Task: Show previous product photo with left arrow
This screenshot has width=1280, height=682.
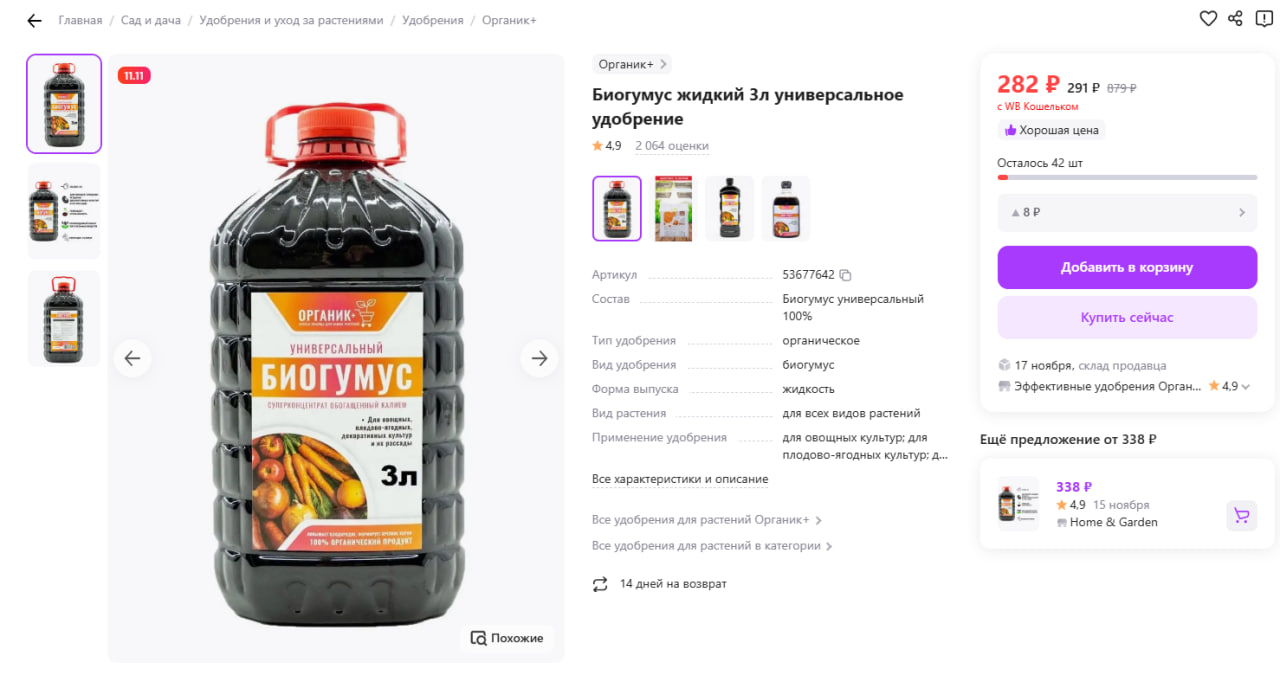Action: 132,358
